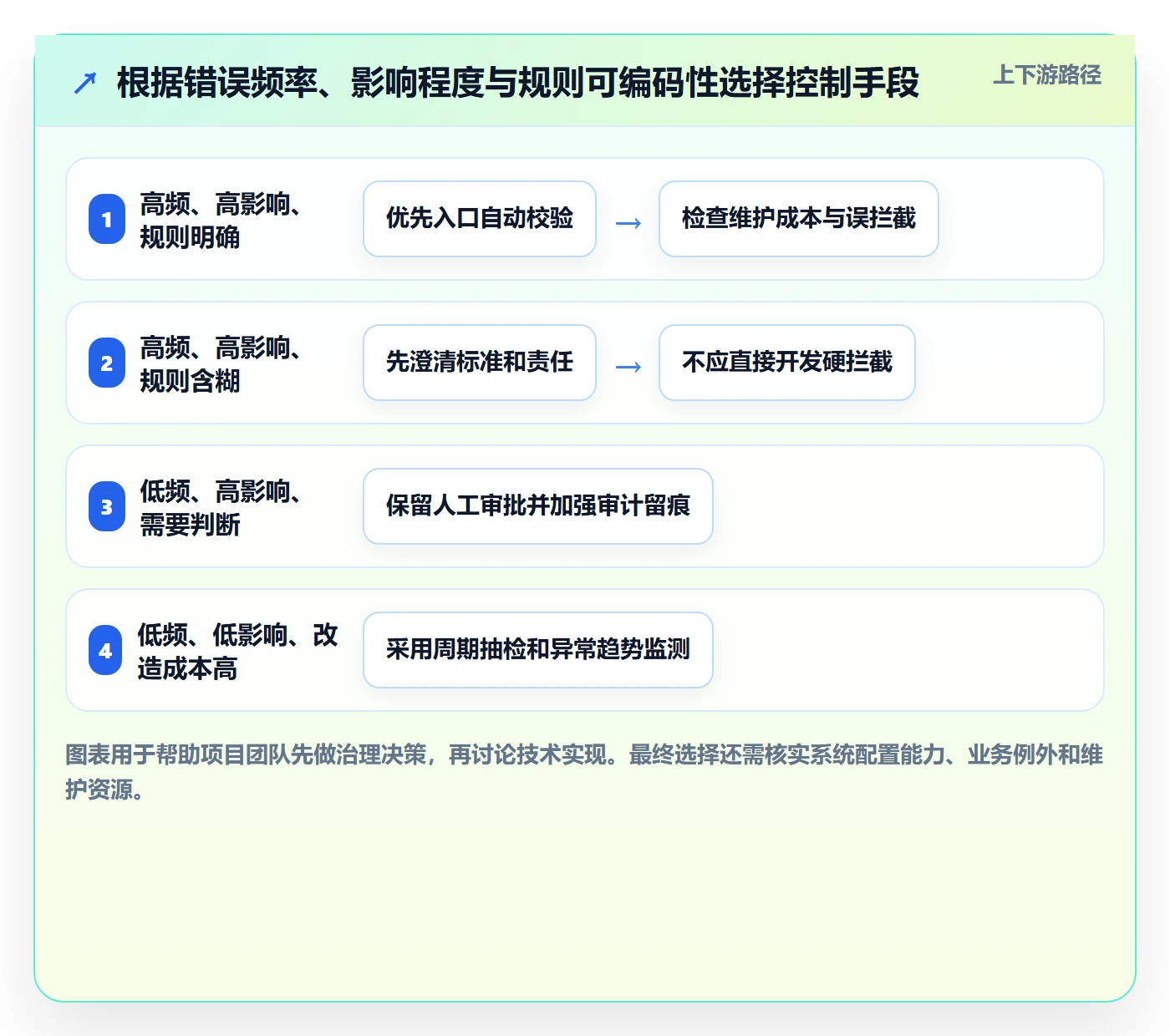
Task: Click the number 1 badge
Action: 107,219
